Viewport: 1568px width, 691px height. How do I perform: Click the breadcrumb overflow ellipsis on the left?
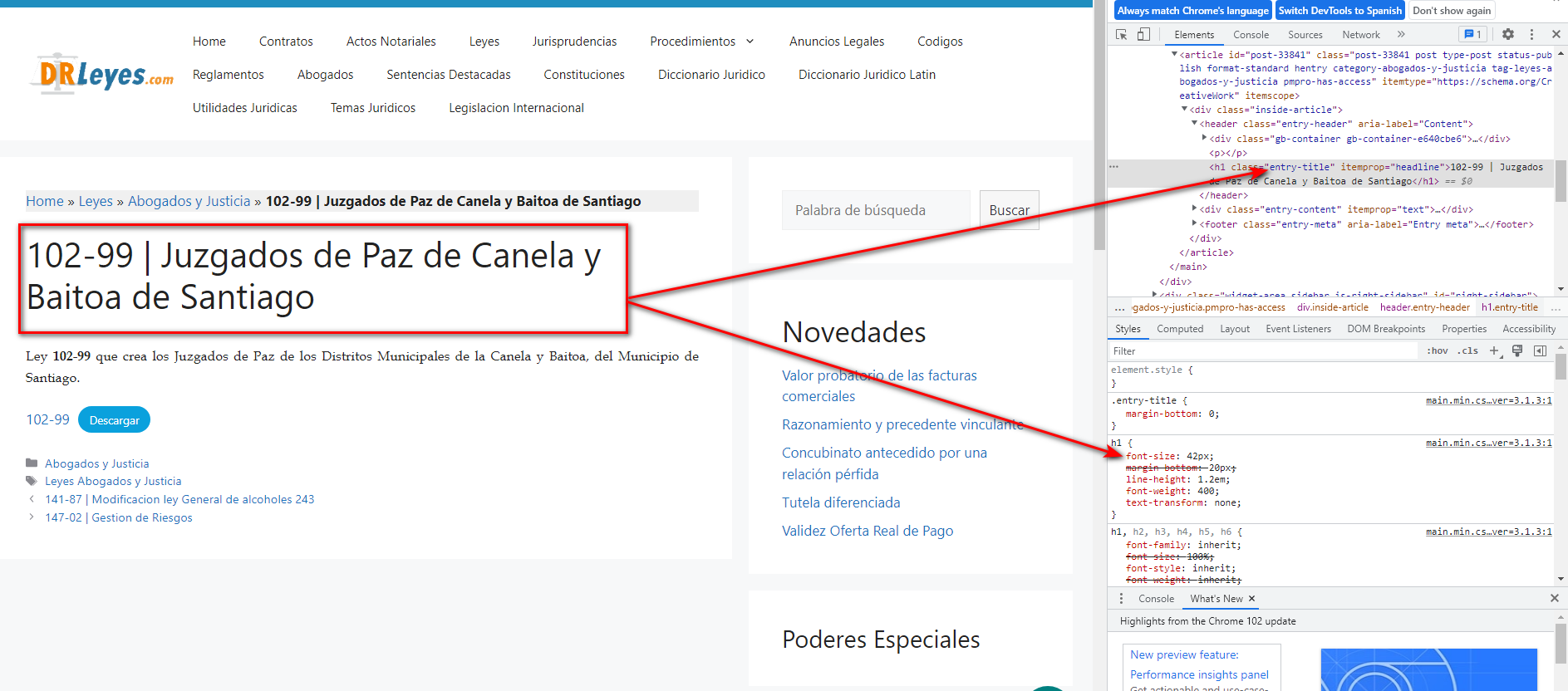tap(1119, 307)
